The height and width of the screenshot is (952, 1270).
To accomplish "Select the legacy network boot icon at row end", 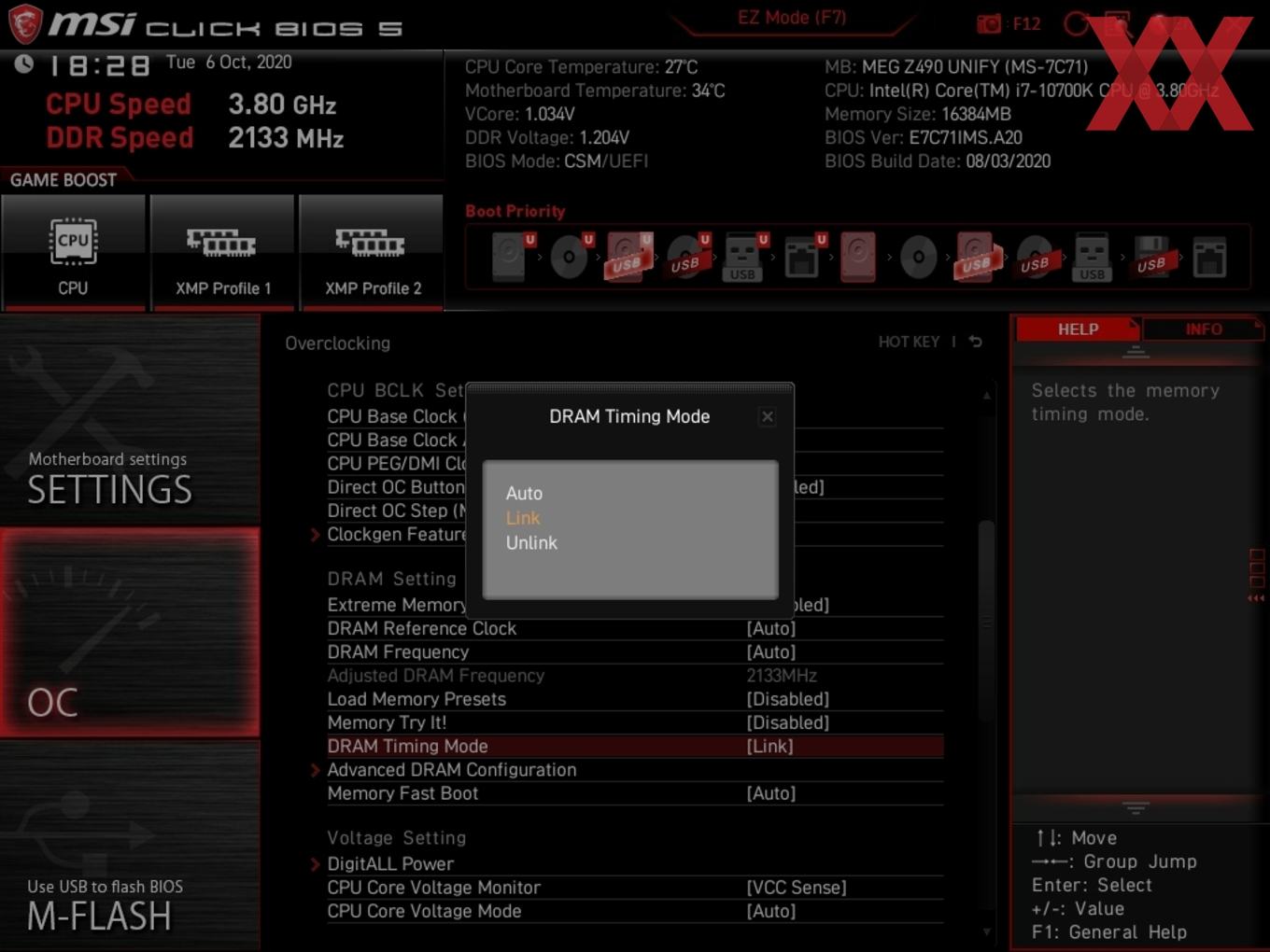I will click(1209, 257).
